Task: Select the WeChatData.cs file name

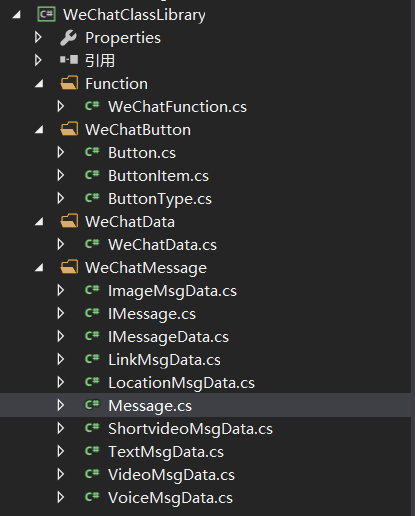Action: (162, 245)
